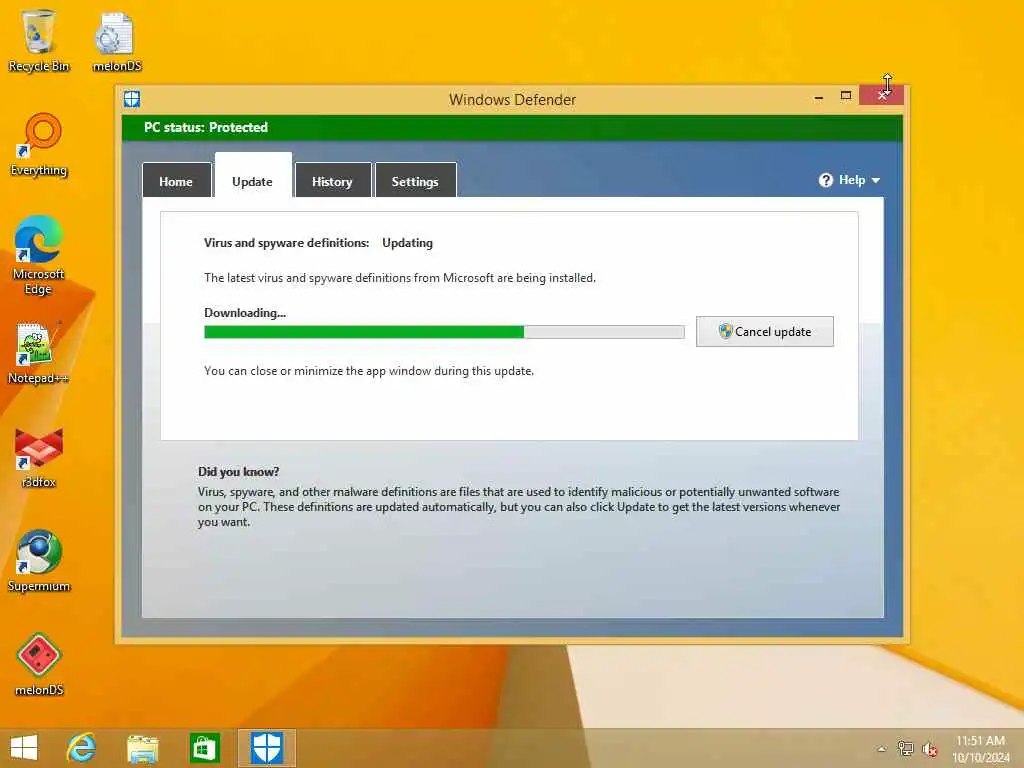Screen dimensions: 1024x768
Task: Click the 'Did you know?' heading
Action: (x=238, y=472)
